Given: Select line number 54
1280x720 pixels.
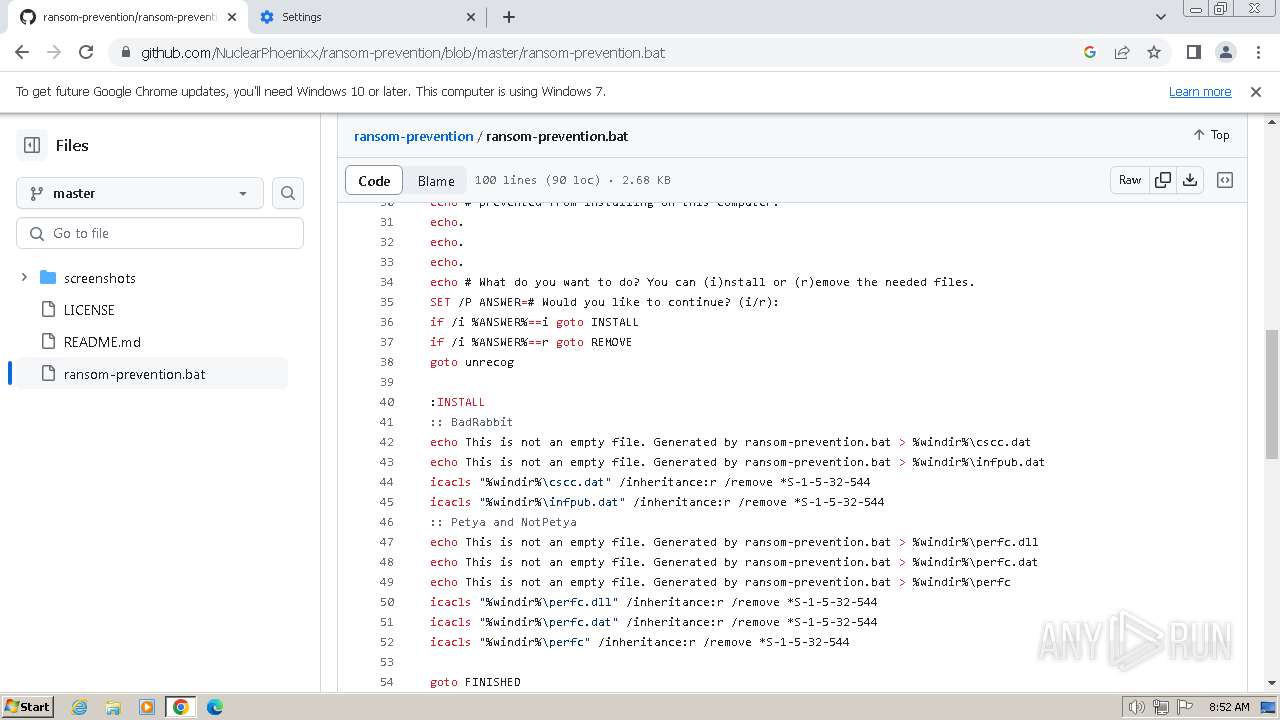Looking at the screenshot, I should click(386, 682).
